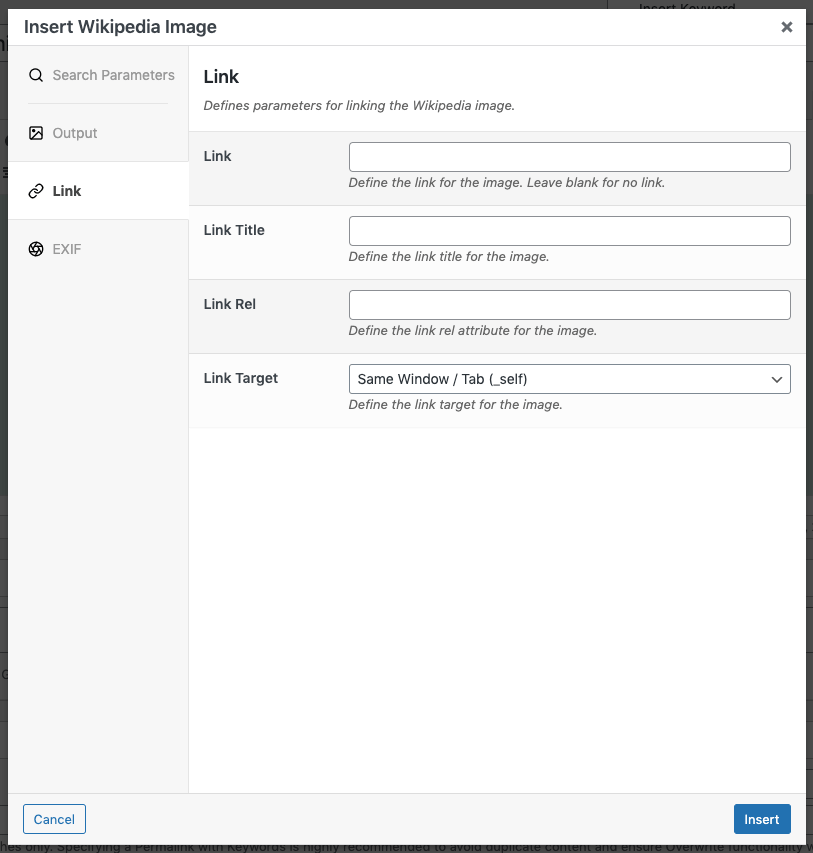Close the Insert Wikipedia Image dialog
Viewport: 813px width, 853px height.
click(x=786, y=27)
